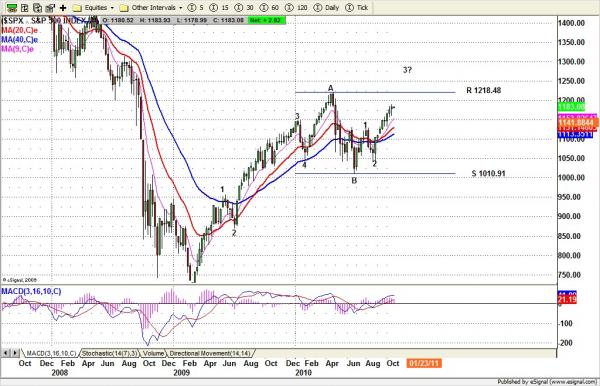Click the R 1218.48 resistance label
The height and width of the screenshot is (386, 600).
click(484, 90)
